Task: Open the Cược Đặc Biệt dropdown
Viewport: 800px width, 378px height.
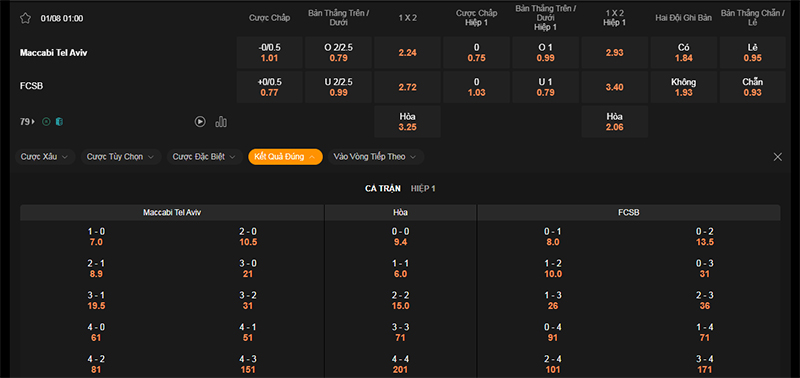Action: (205, 157)
